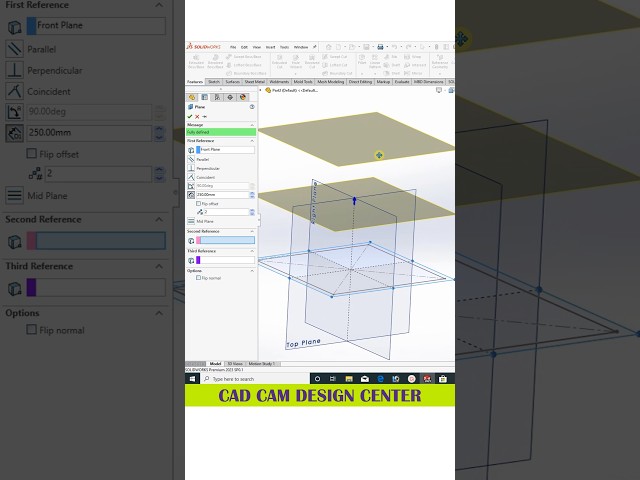This screenshot has height=480, width=640.
Task: Open the dropdown arrow under Hole Wizard
Action: coord(296,74)
